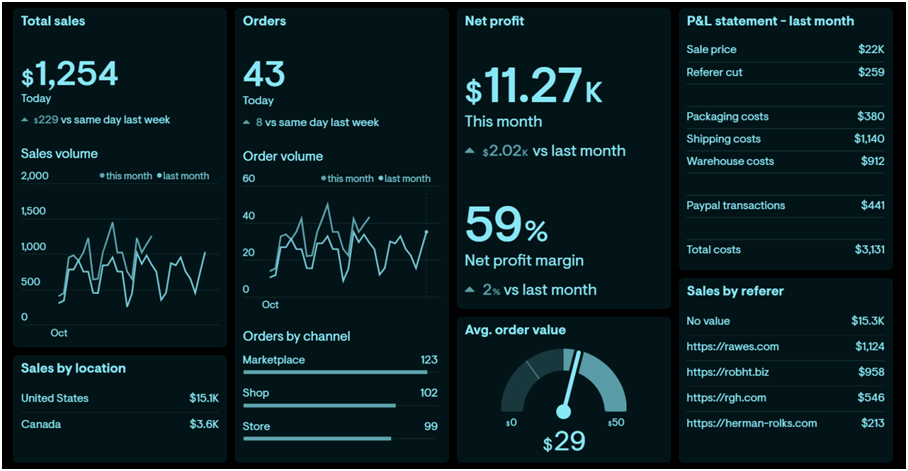Select the Canada location row
The width and height of the screenshot is (908, 471).
[x=120, y=424]
